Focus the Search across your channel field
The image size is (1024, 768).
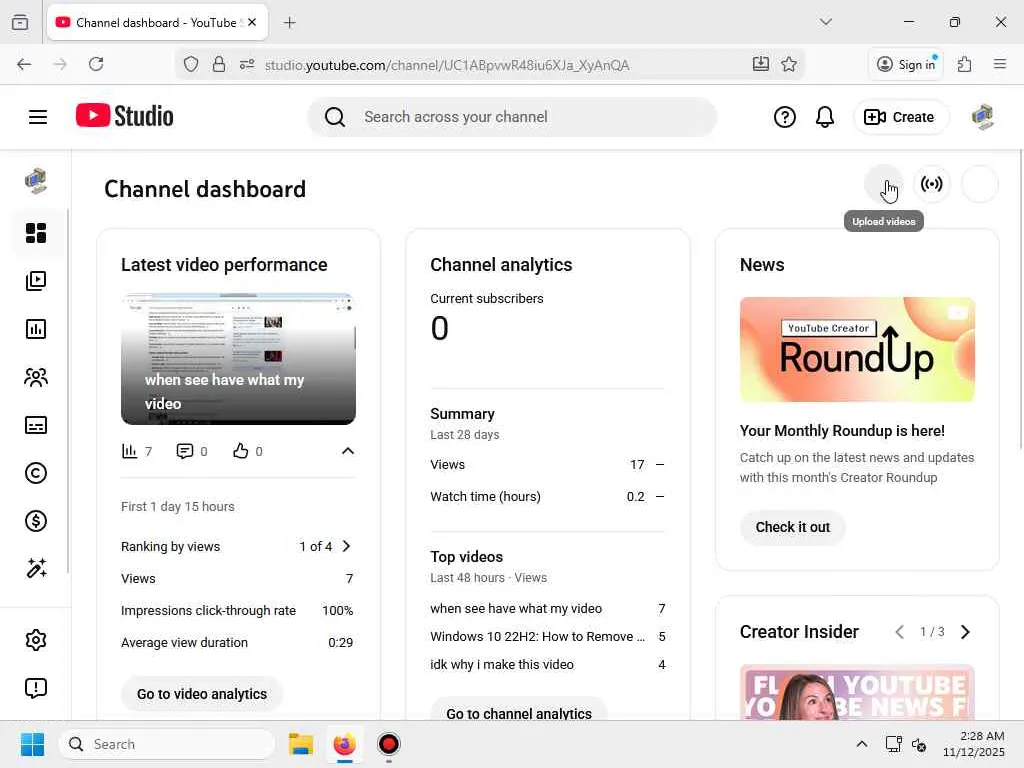pyautogui.click(x=513, y=117)
